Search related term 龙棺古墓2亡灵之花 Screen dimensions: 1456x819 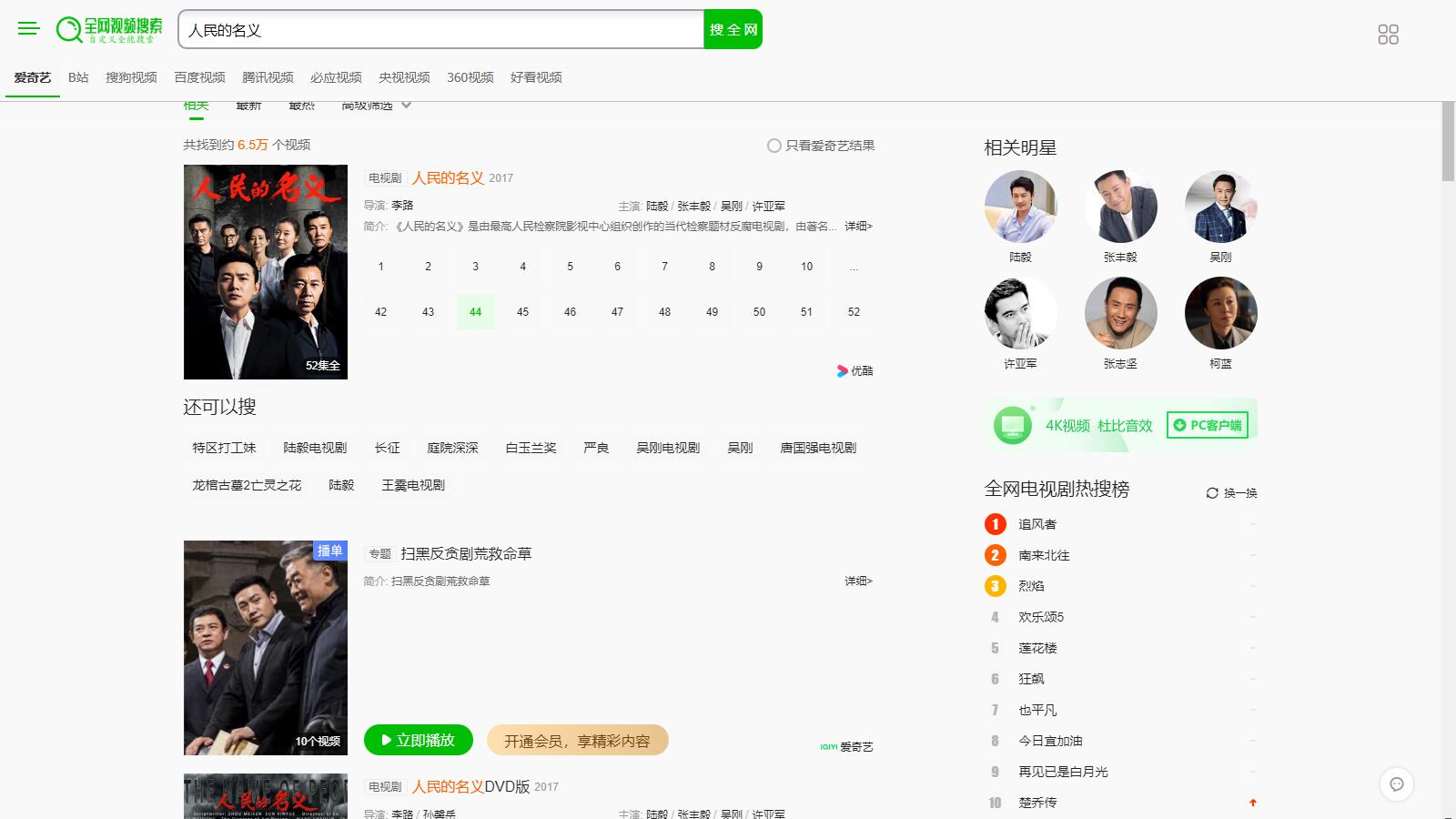pyautogui.click(x=247, y=486)
